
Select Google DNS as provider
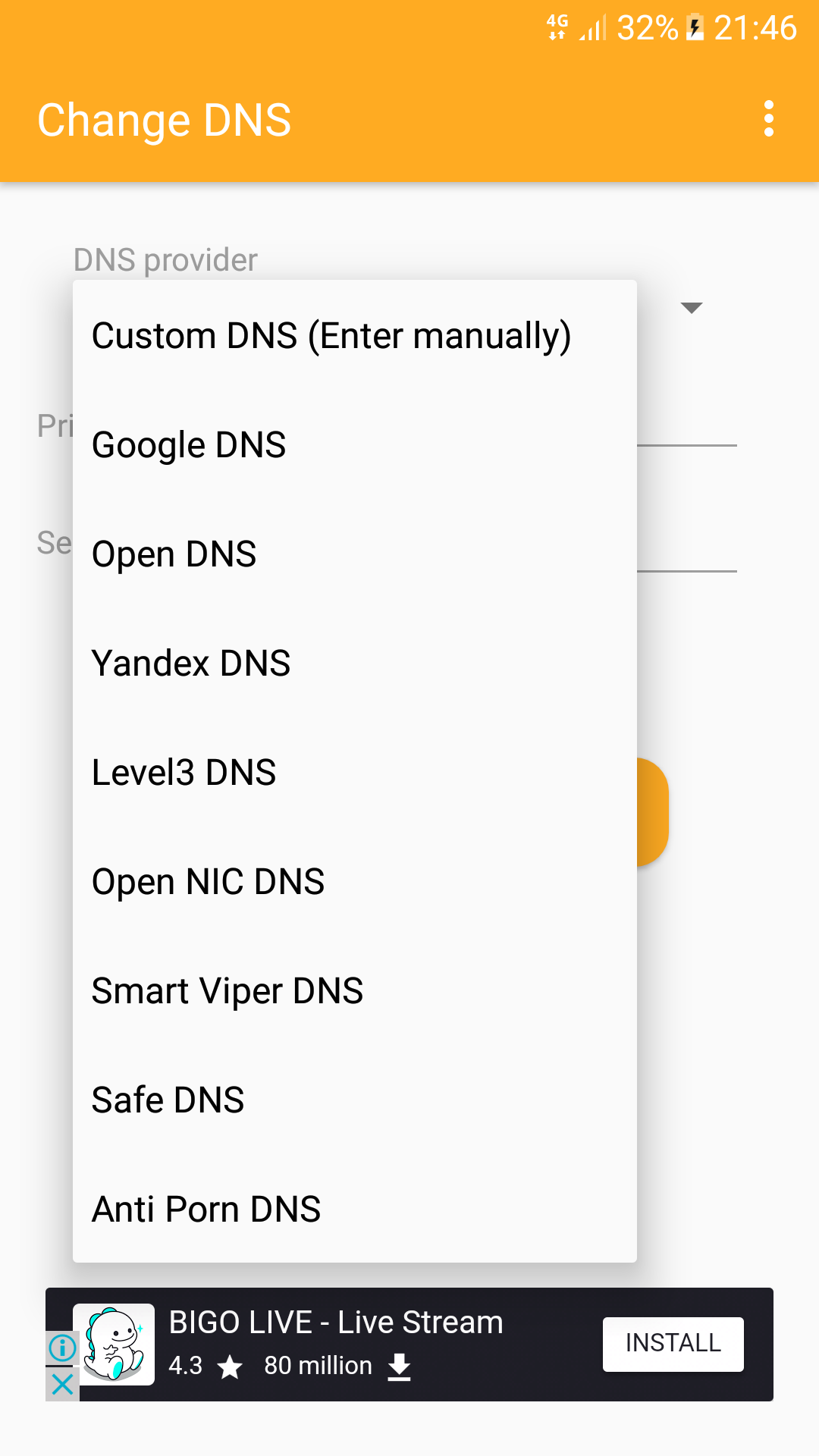[x=189, y=444]
